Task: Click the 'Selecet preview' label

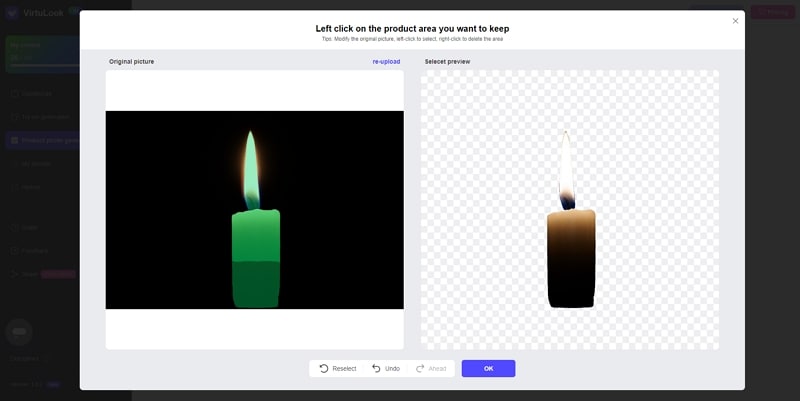Action: [x=447, y=62]
